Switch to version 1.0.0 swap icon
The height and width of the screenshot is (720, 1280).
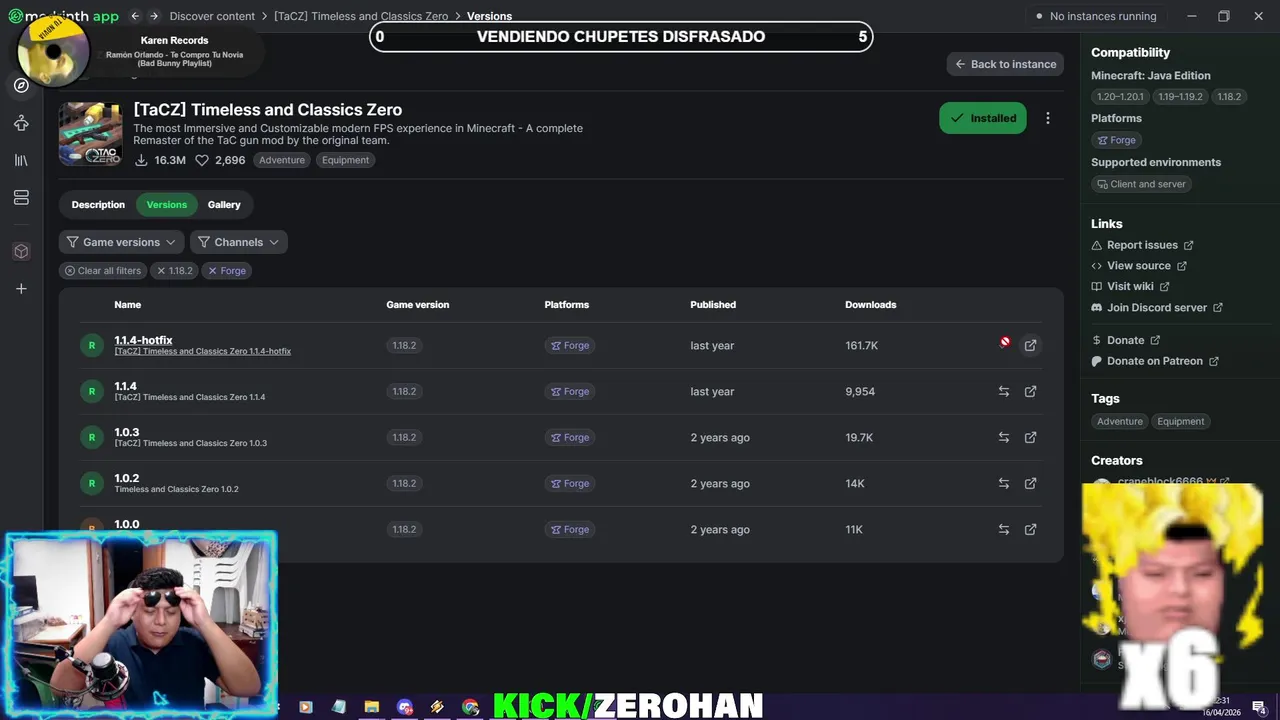(x=1003, y=529)
